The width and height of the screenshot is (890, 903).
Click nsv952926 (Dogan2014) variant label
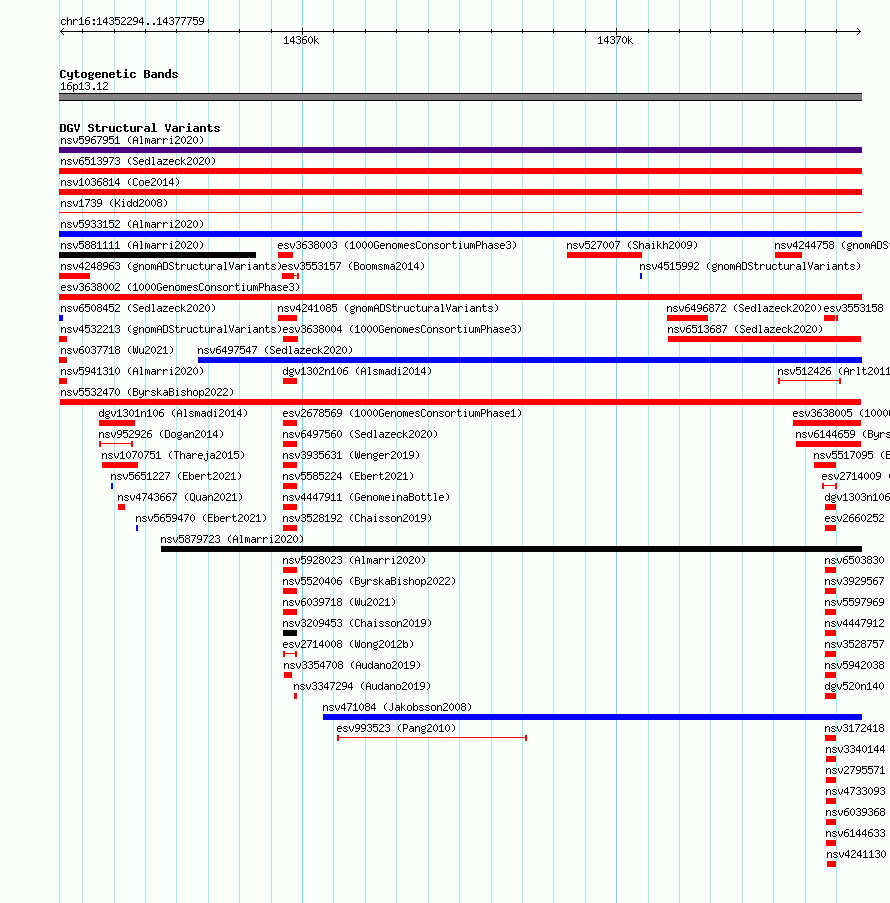(x=161, y=435)
